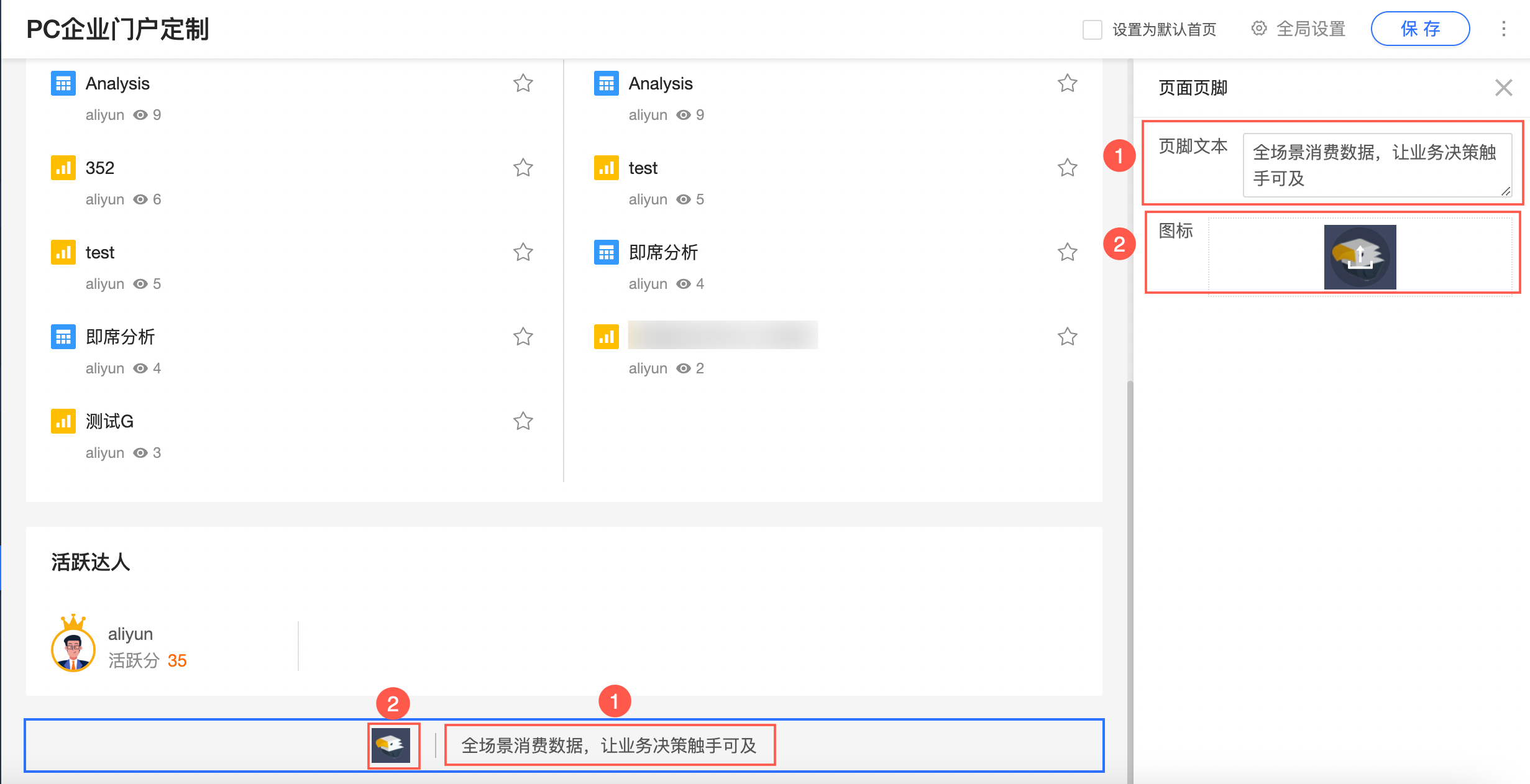Close the 页面页脚 settings panel
1530x784 pixels.
(x=1503, y=88)
